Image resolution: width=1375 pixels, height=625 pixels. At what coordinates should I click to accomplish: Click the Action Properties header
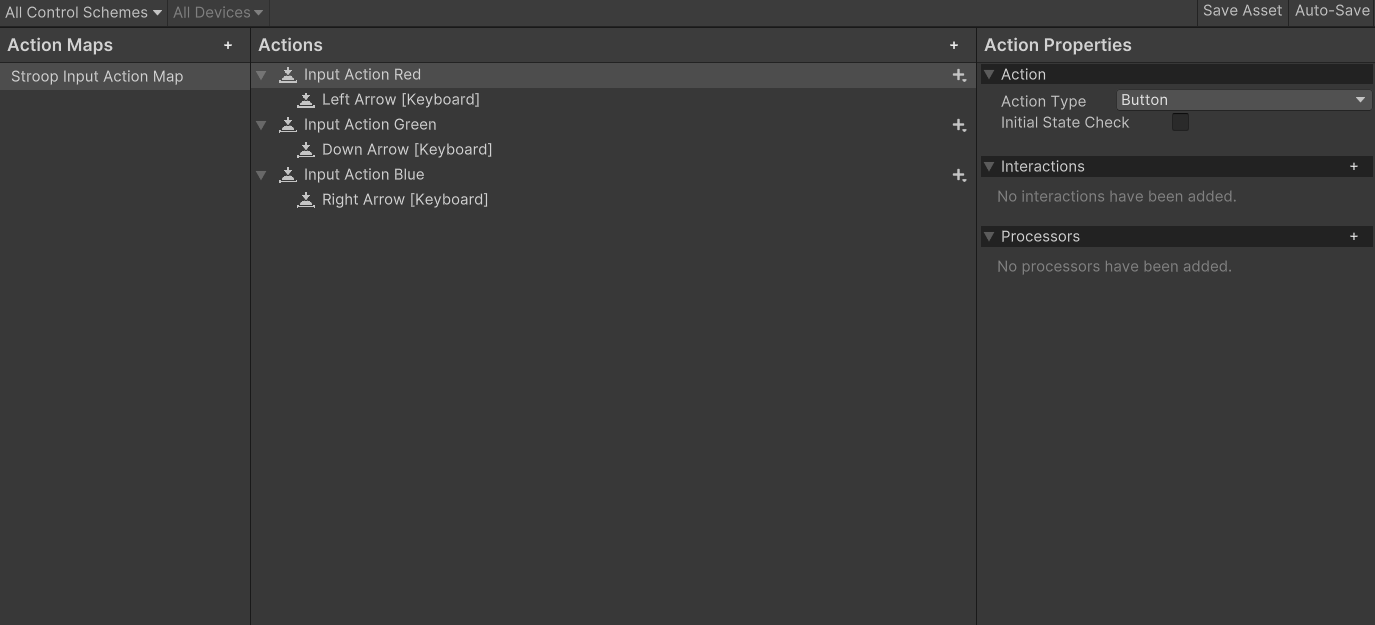point(1058,45)
